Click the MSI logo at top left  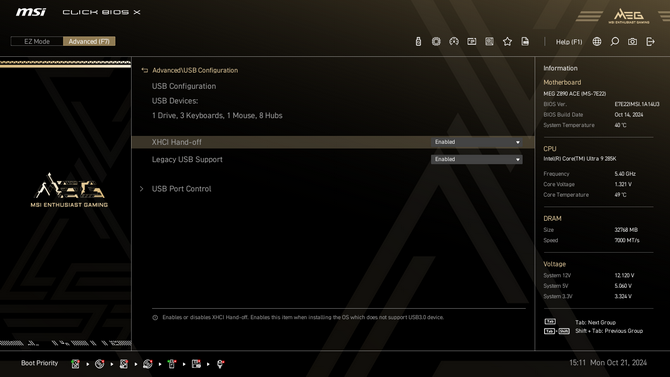(x=31, y=12)
